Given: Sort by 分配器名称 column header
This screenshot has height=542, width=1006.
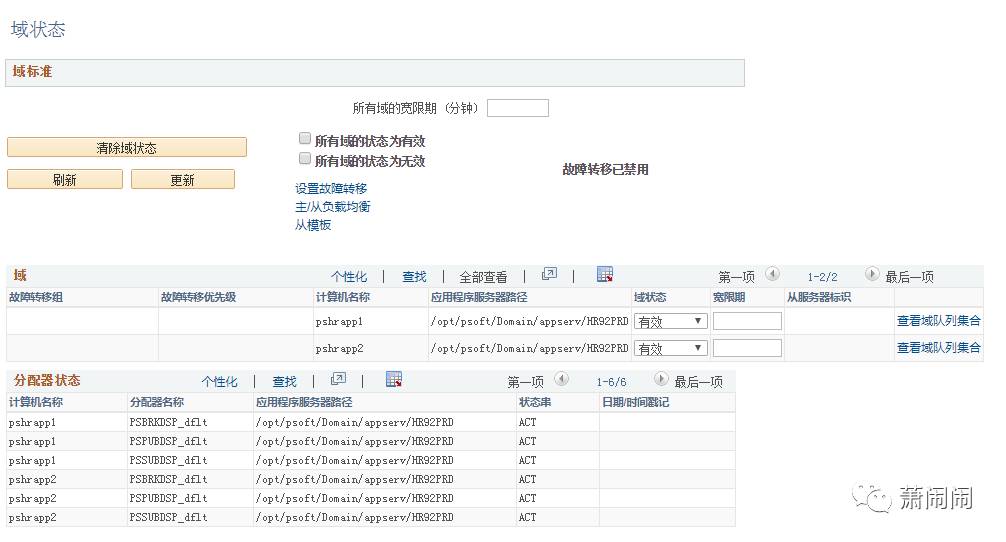Looking at the screenshot, I should pyautogui.click(x=157, y=402).
